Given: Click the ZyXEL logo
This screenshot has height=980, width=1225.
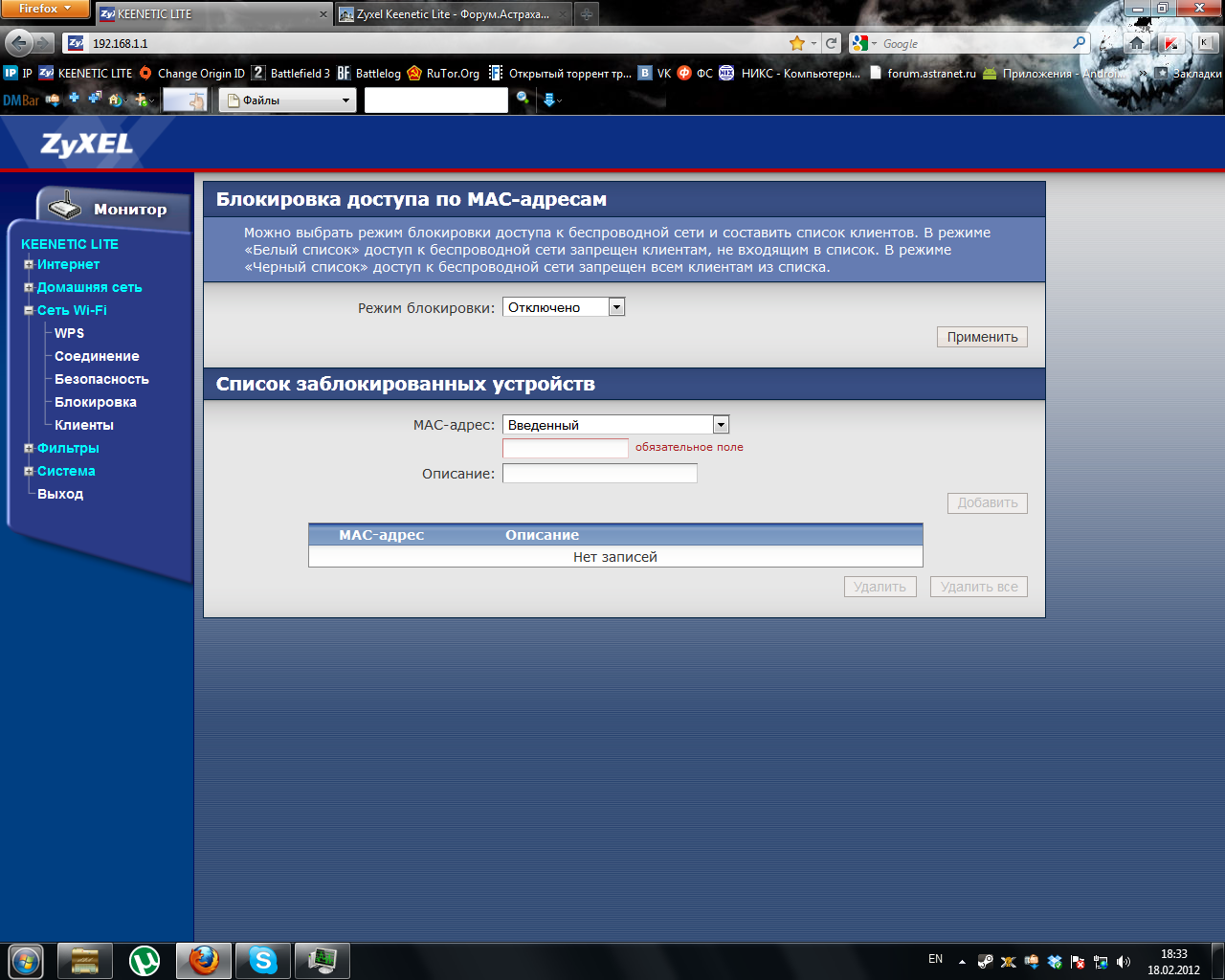Looking at the screenshot, I should click(87, 144).
